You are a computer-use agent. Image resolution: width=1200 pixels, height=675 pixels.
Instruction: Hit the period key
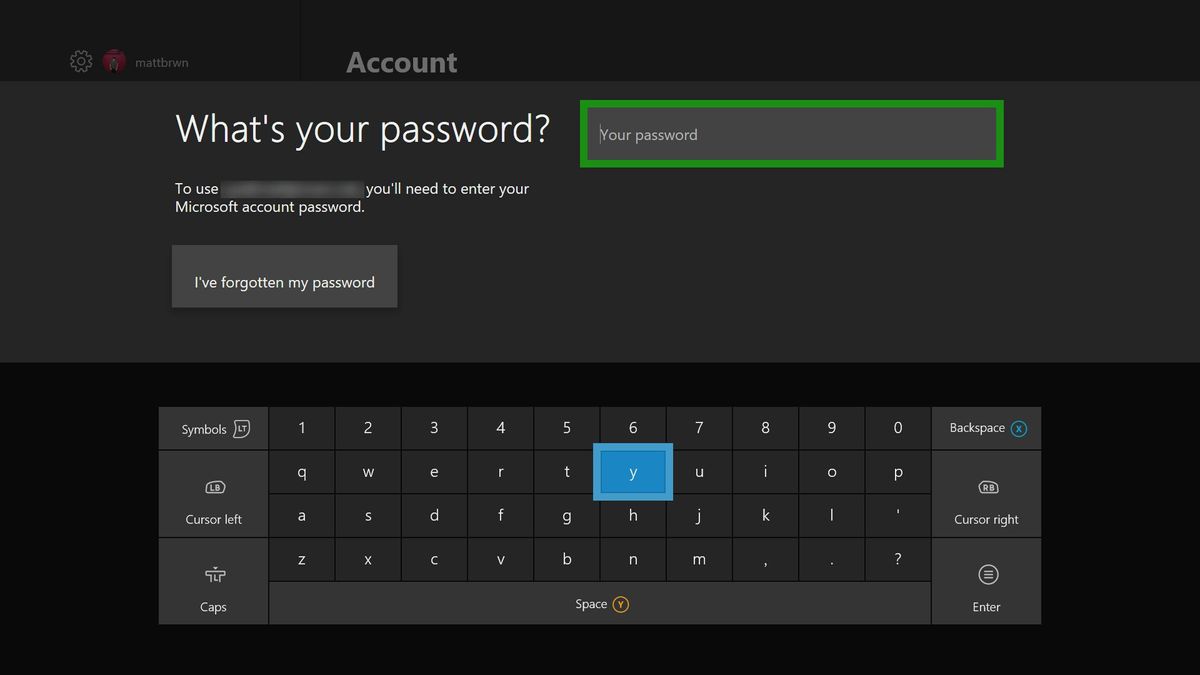tap(832, 560)
